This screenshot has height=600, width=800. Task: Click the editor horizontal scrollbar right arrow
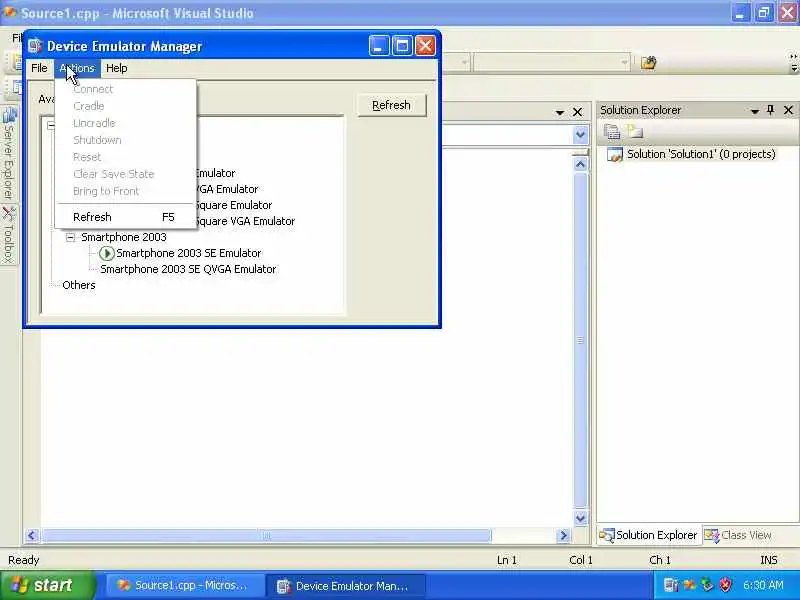[563, 535]
